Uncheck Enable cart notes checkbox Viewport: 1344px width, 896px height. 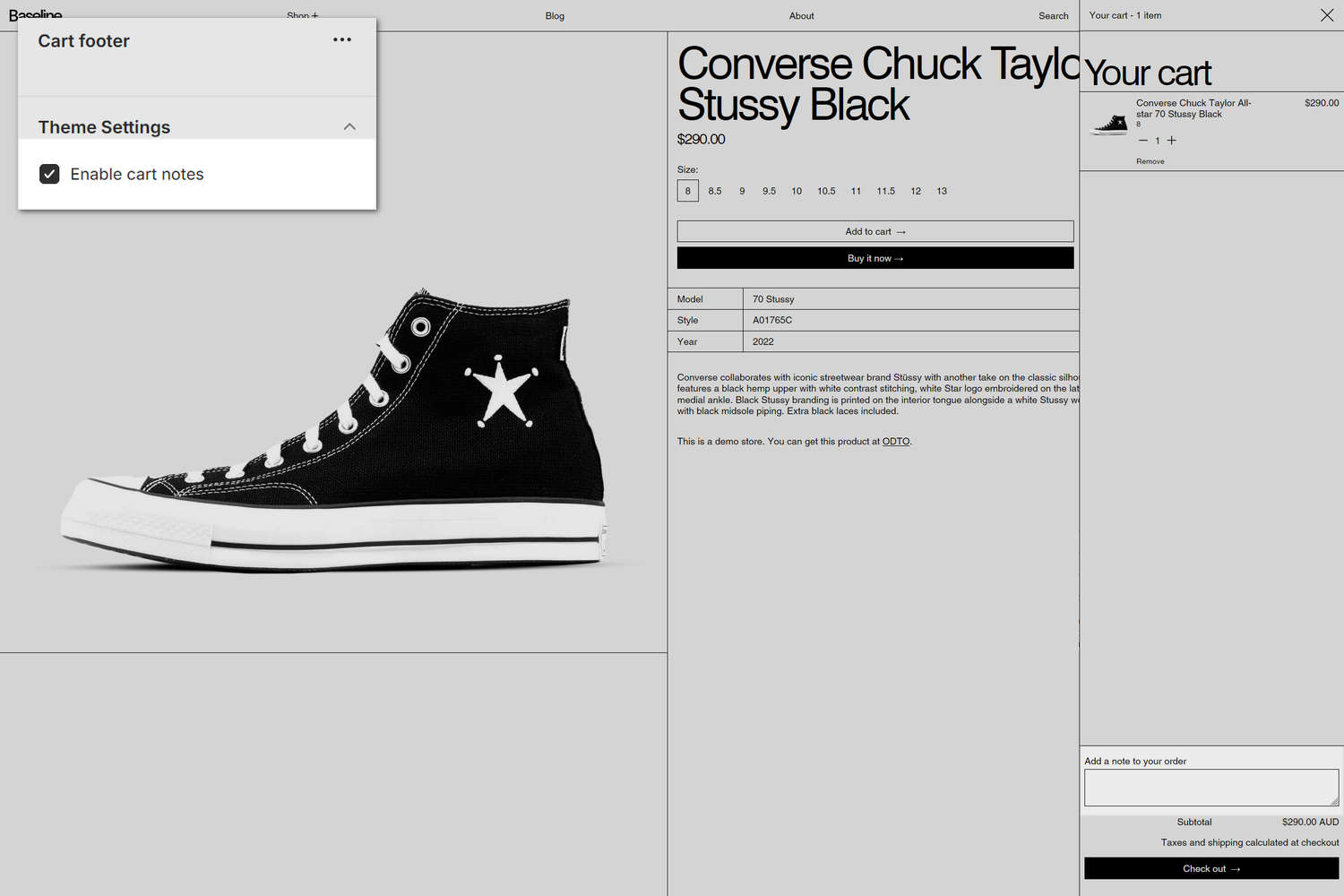click(x=49, y=174)
